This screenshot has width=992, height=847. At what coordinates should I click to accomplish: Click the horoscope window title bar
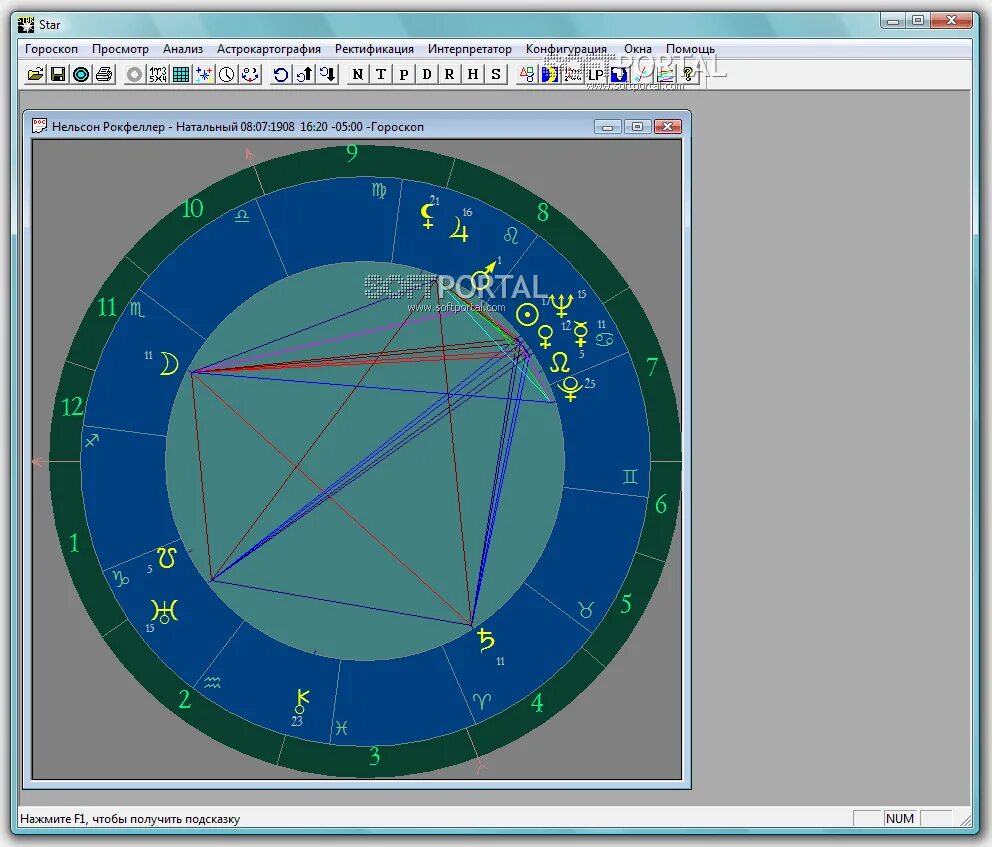coord(357,127)
